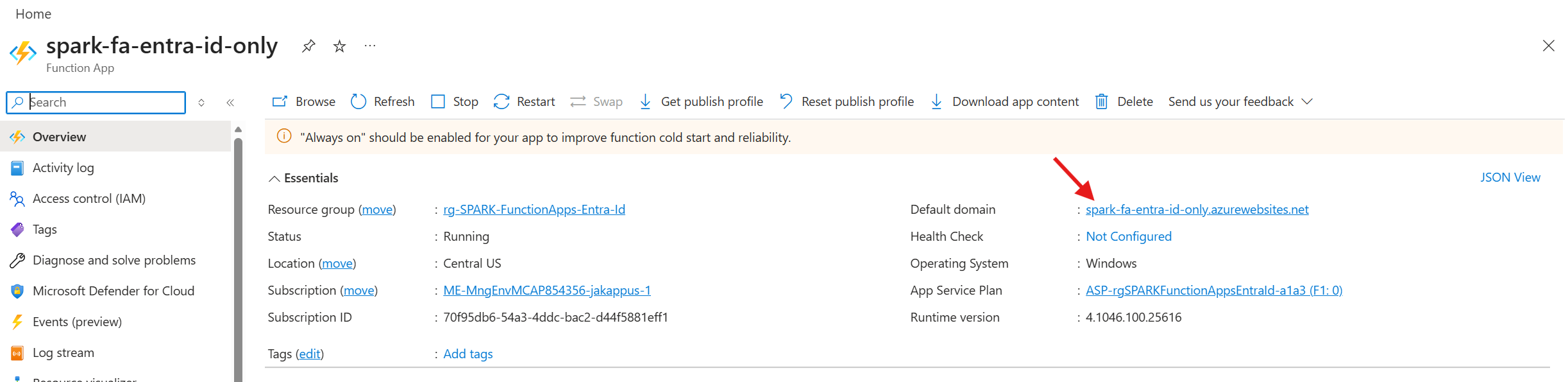The width and height of the screenshot is (1568, 382).
Task: Download app content
Action: pyautogui.click(x=1004, y=101)
